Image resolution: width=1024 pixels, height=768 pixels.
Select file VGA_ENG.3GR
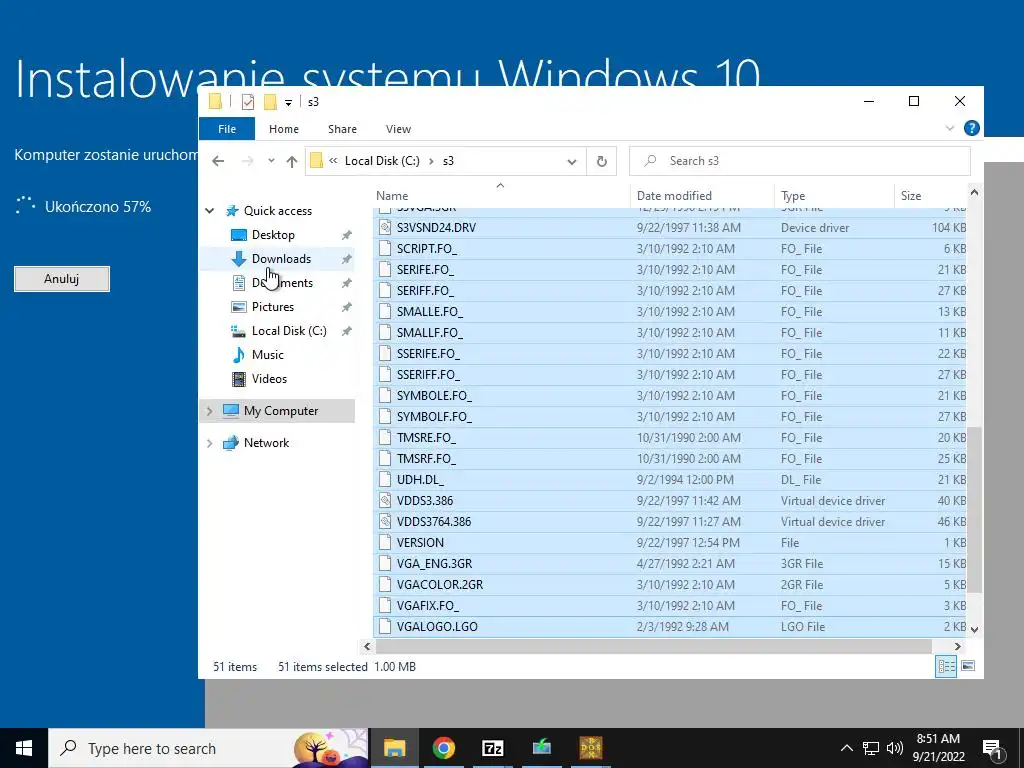tap(434, 564)
